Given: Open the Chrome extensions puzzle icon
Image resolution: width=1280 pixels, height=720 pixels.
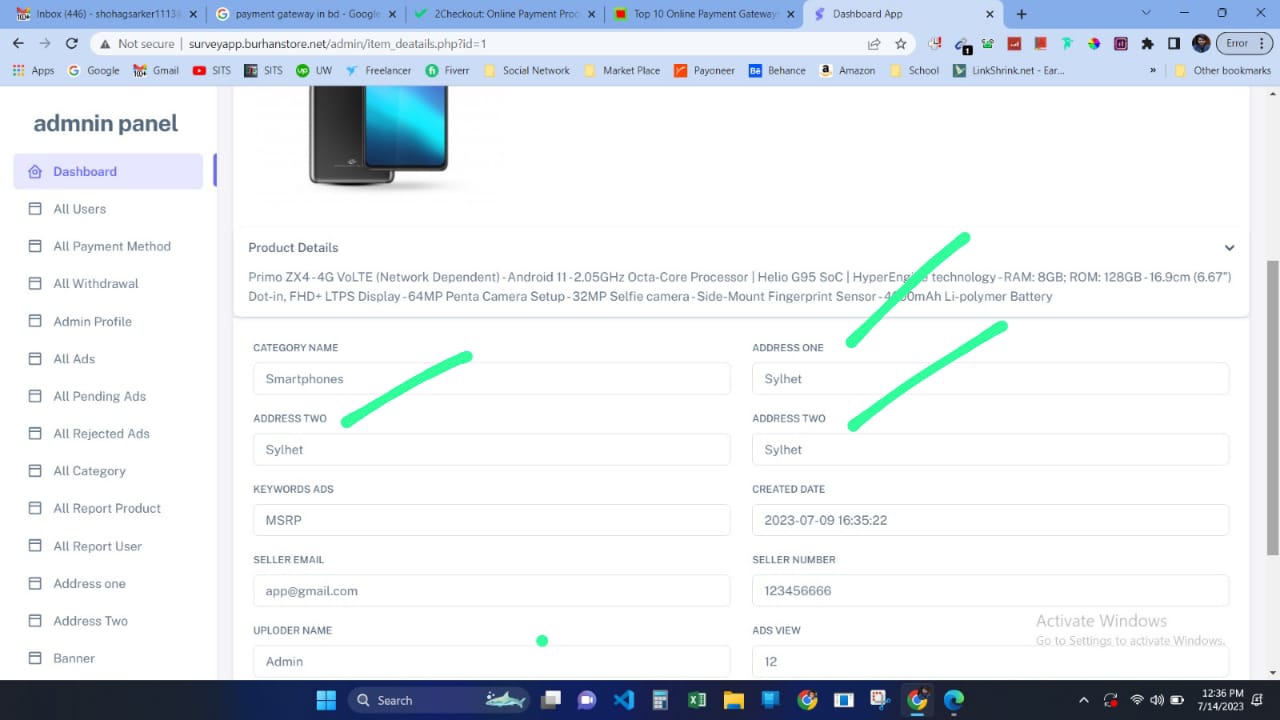Looking at the screenshot, I should coord(1147,44).
